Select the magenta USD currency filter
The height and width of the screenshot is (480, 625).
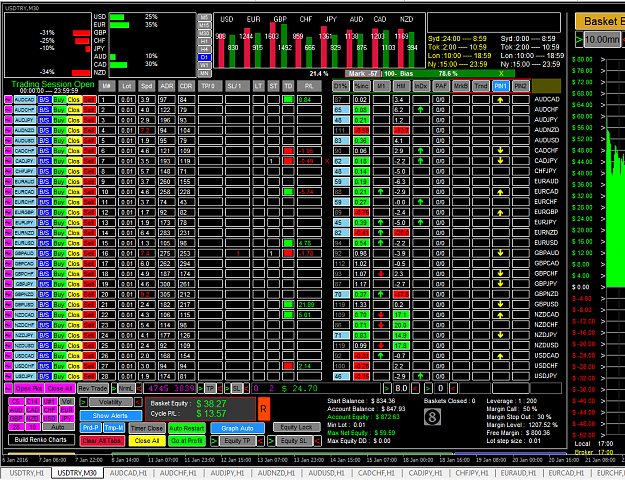49,419
